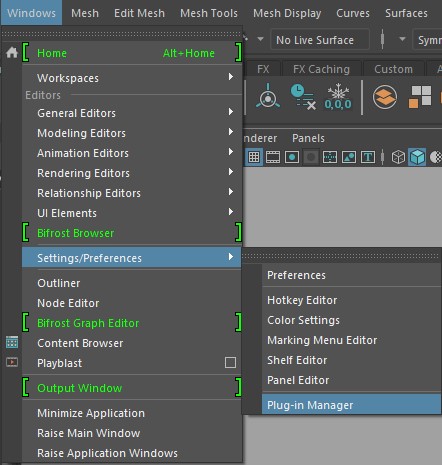Image resolution: width=442 pixels, height=465 pixels.
Task: Open the Shelf Editor
Action: (351, 360)
